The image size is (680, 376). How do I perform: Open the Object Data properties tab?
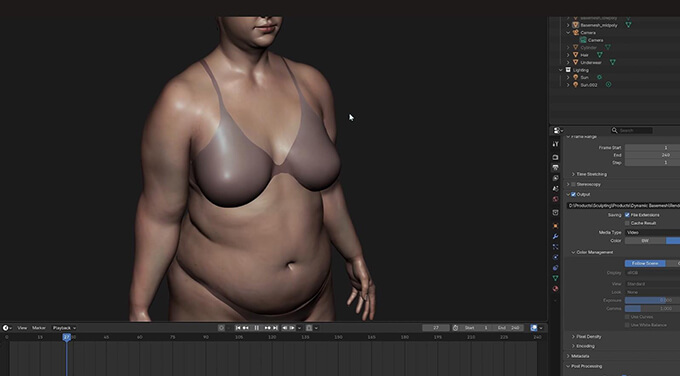(556, 278)
